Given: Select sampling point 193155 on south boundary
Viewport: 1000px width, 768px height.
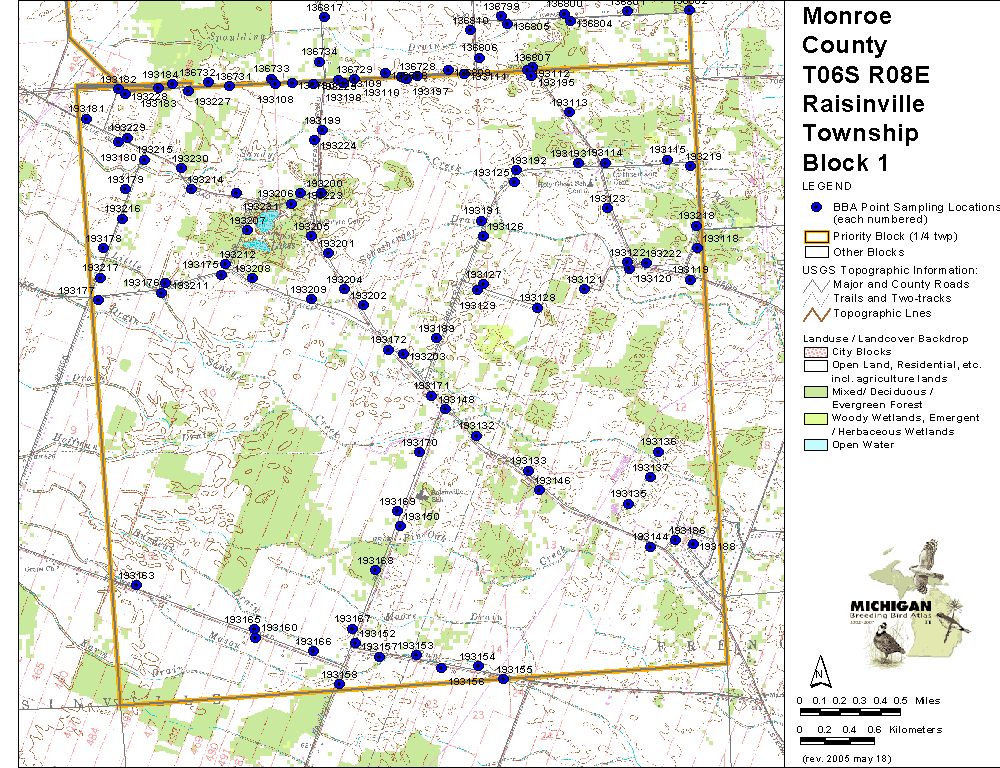Looking at the screenshot, I should click(503, 679).
